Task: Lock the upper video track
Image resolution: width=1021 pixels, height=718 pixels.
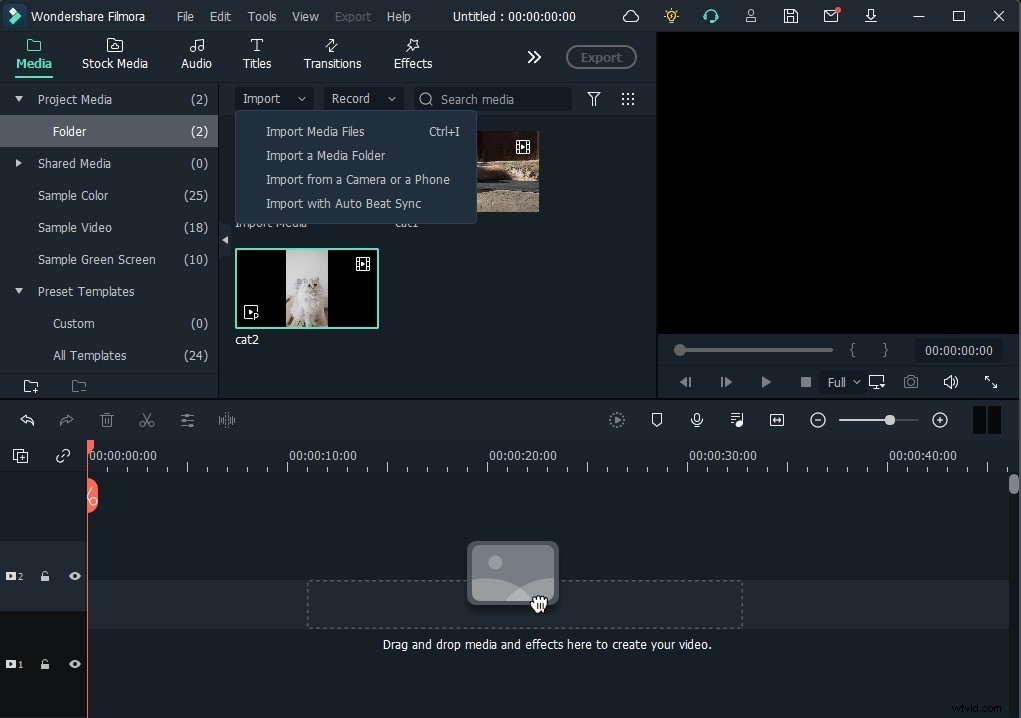Action: 45,576
